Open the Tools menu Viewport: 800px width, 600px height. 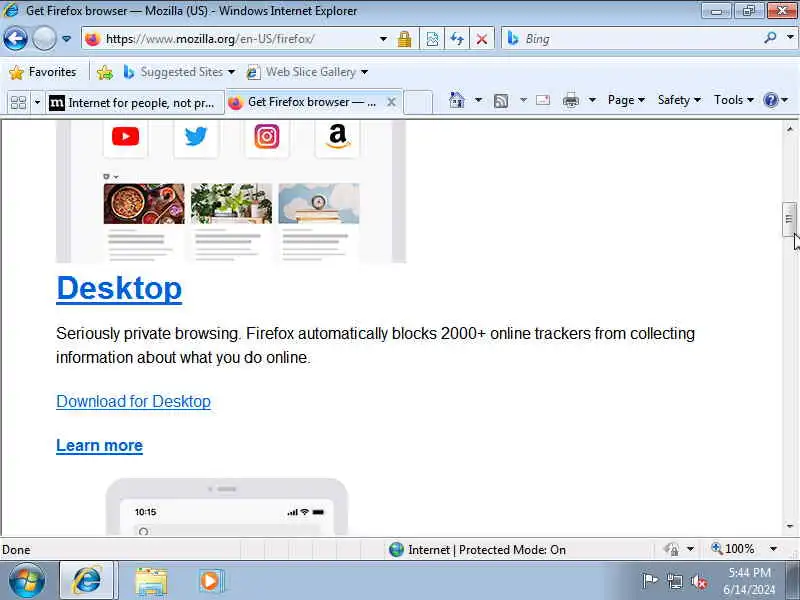pyautogui.click(x=733, y=100)
